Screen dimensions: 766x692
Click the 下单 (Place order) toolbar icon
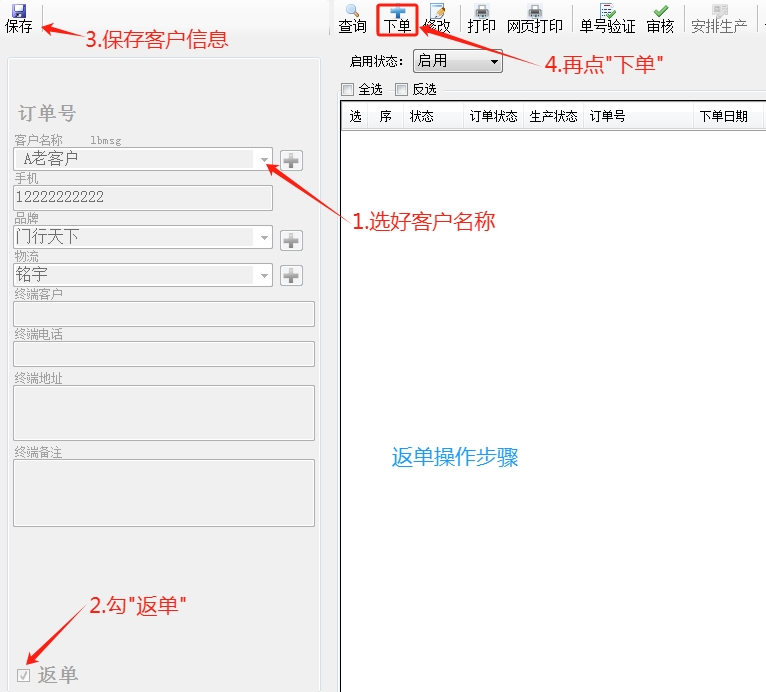pyautogui.click(x=397, y=18)
